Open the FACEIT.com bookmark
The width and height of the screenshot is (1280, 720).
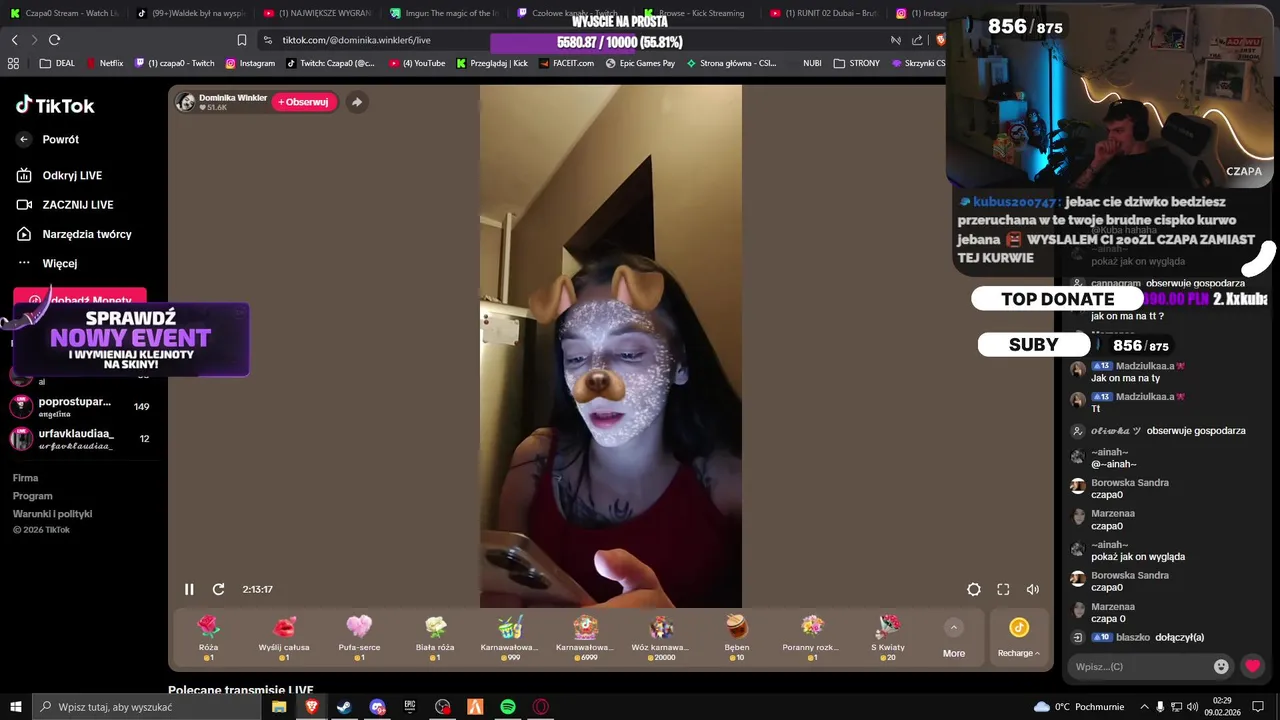pos(566,63)
